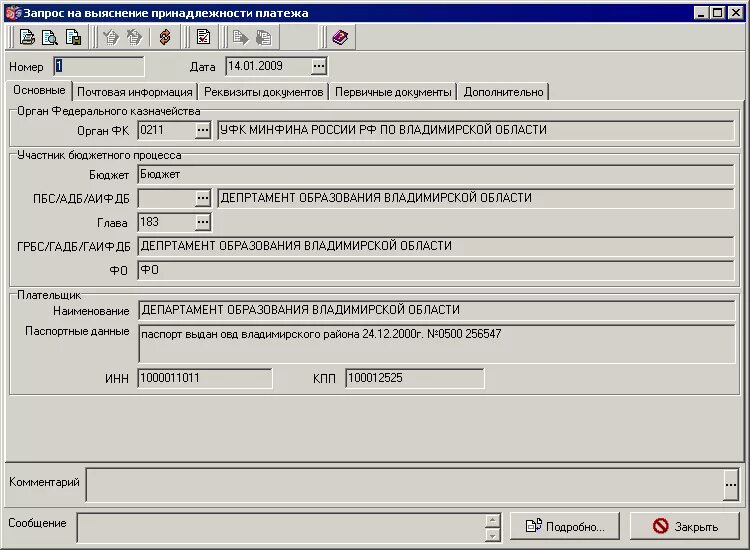The width and height of the screenshot is (750, 550).
Task: Click the ПБС name field ДЕПРТАМЕНТ ОБРАЗОВАНИЯ
Action: tap(476, 198)
